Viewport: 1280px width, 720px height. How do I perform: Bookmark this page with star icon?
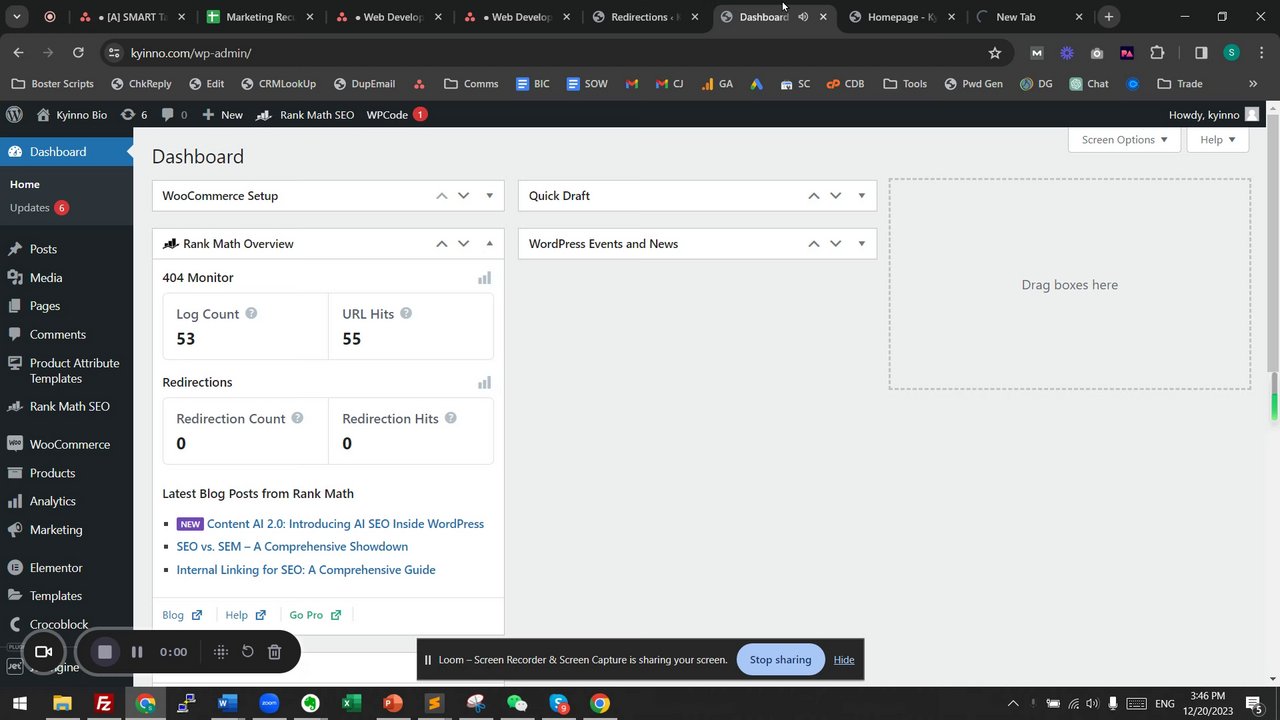pyautogui.click(x=994, y=53)
